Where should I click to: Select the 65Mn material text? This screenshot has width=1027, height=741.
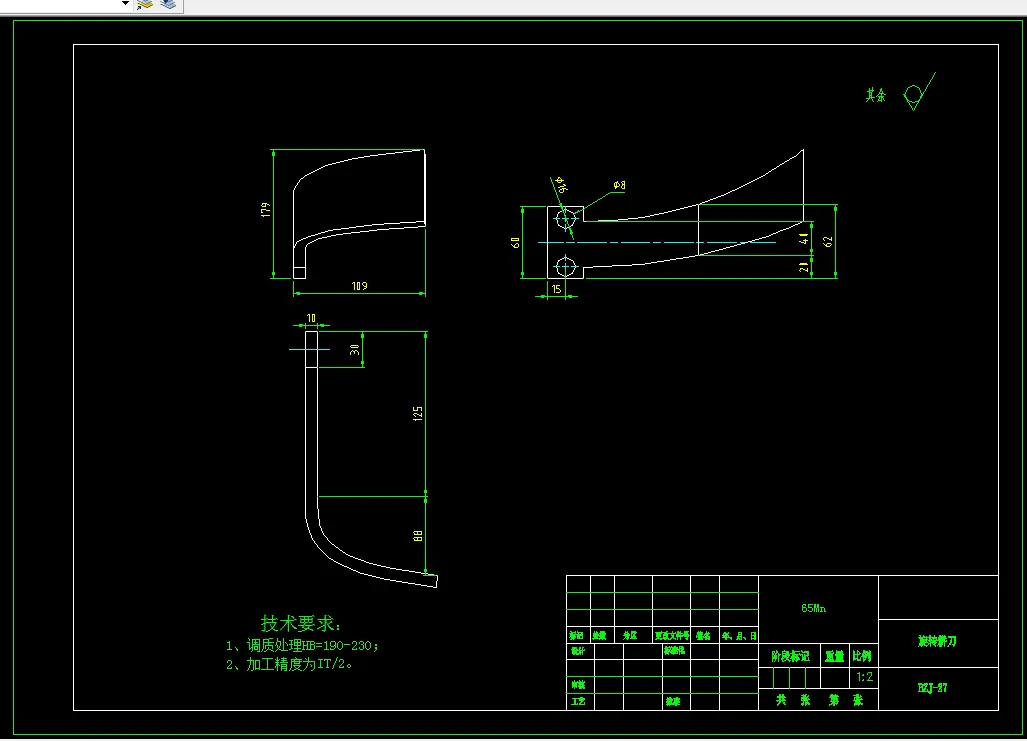click(813, 608)
